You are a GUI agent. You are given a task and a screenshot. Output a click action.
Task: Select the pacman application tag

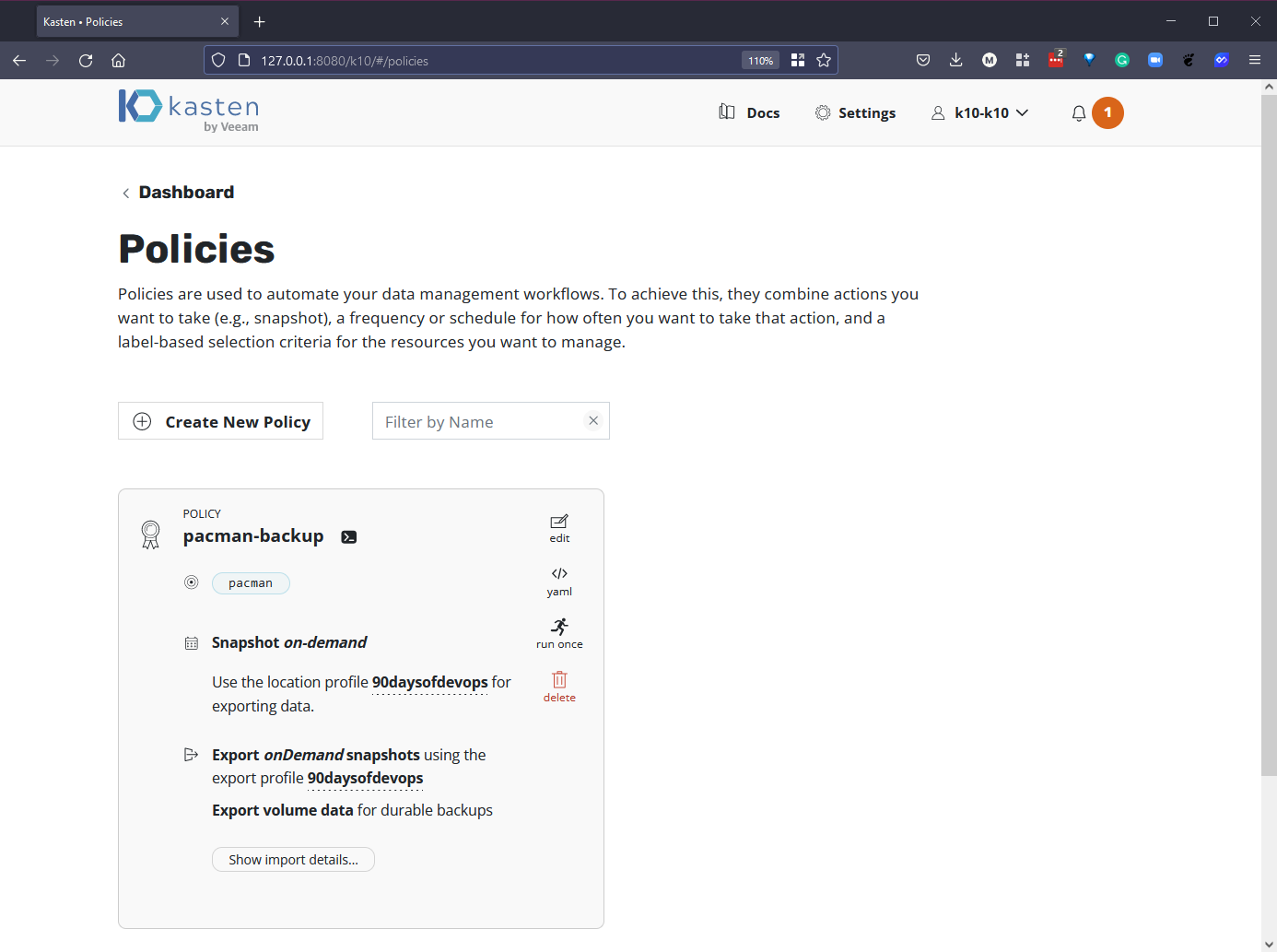pyautogui.click(x=251, y=583)
